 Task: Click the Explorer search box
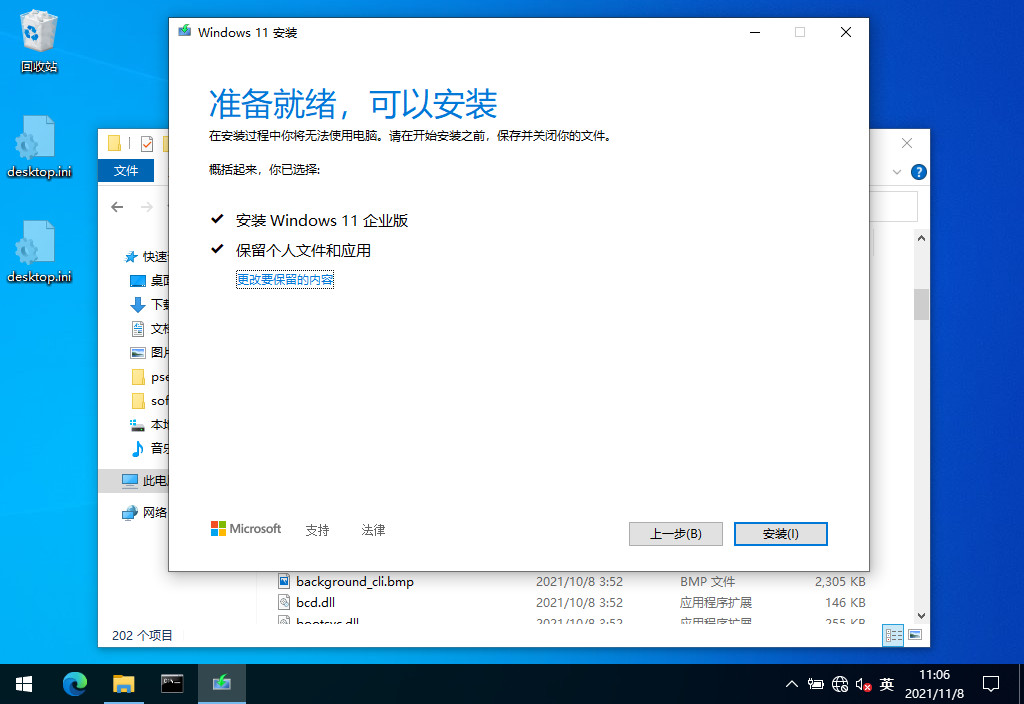click(x=893, y=207)
